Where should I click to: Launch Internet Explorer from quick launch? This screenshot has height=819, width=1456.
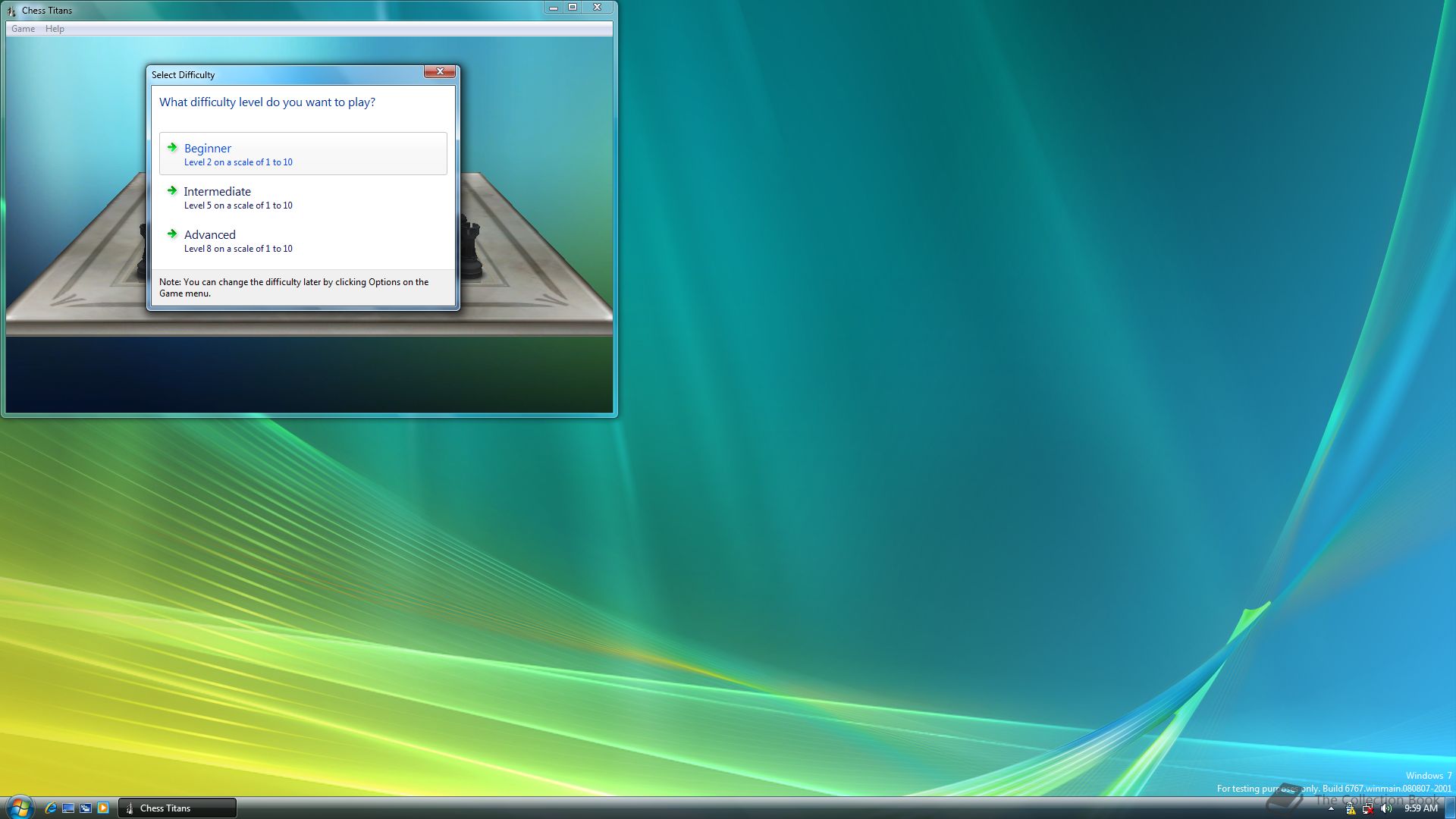click(51, 808)
